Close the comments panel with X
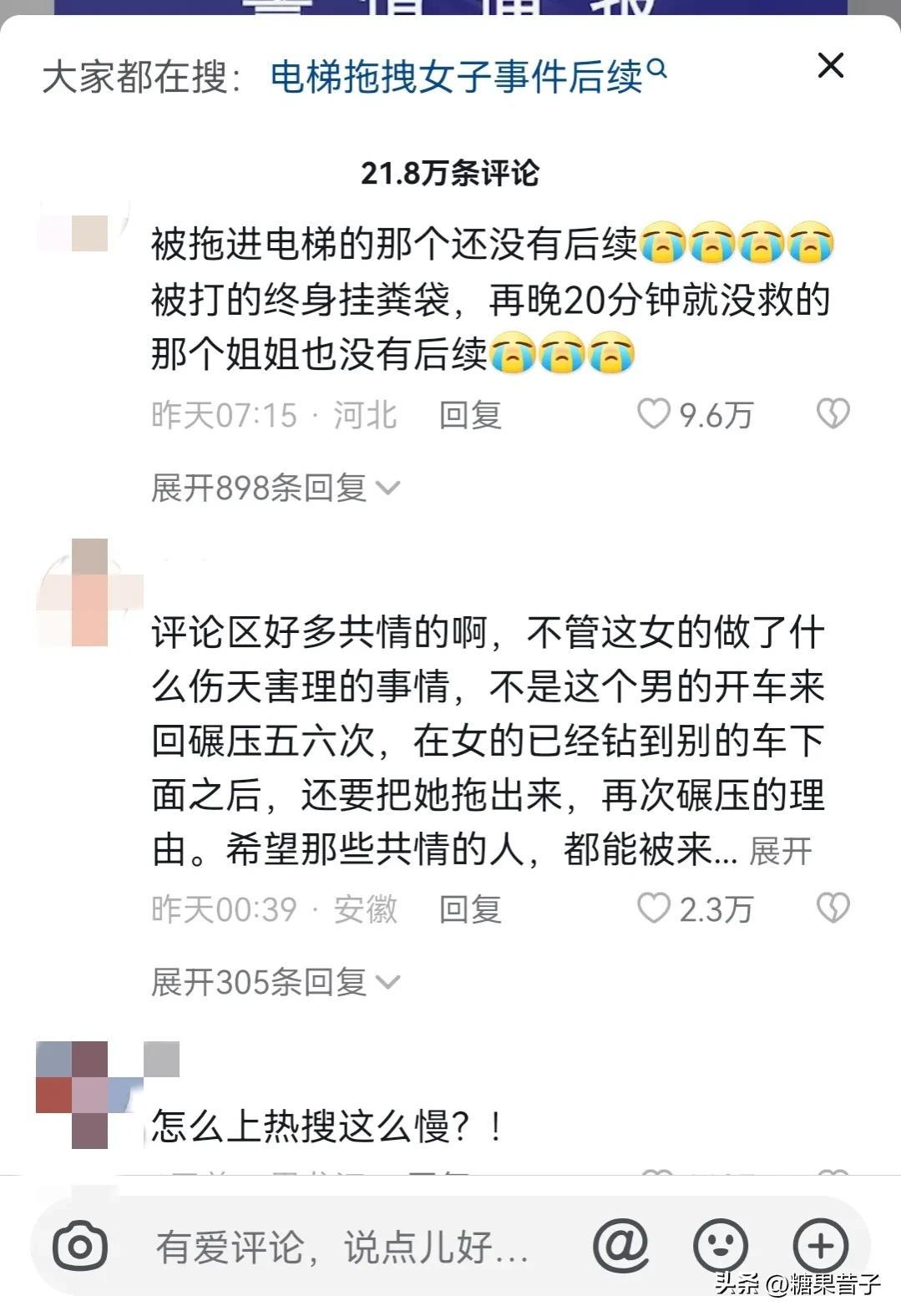This screenshot has width=901, height=1316. (x=830, y=65)
